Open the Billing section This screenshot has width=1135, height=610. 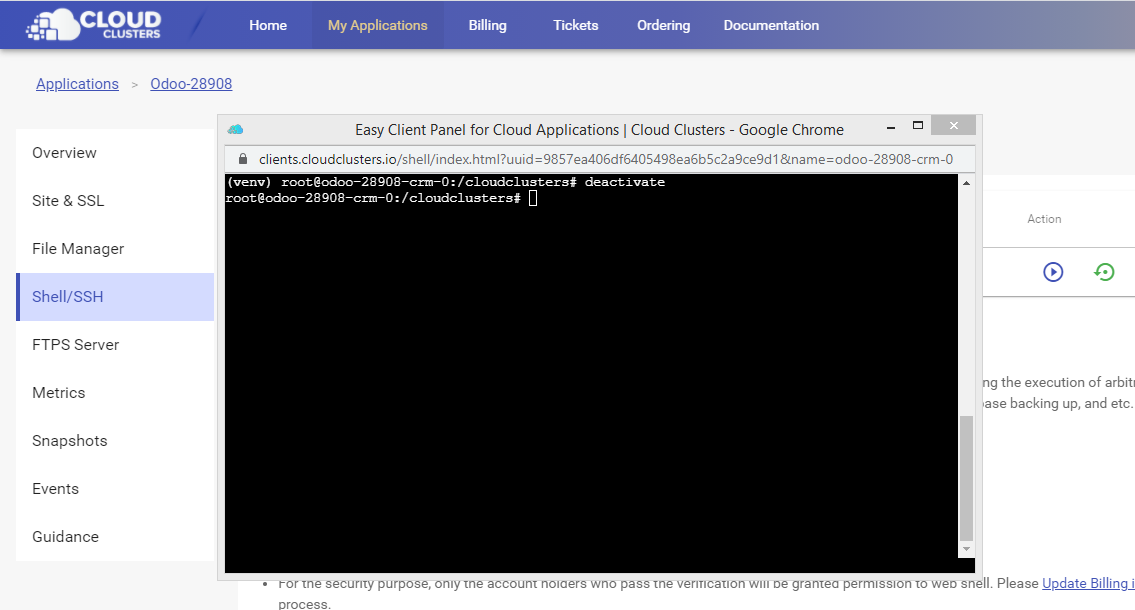tap(487, 25)
